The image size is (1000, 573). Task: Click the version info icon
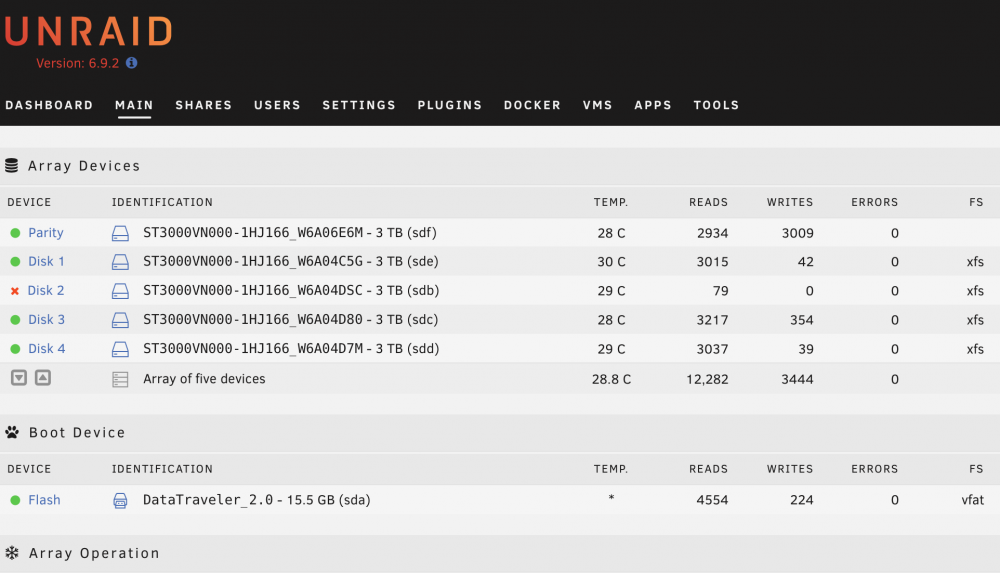pos(131,63)
